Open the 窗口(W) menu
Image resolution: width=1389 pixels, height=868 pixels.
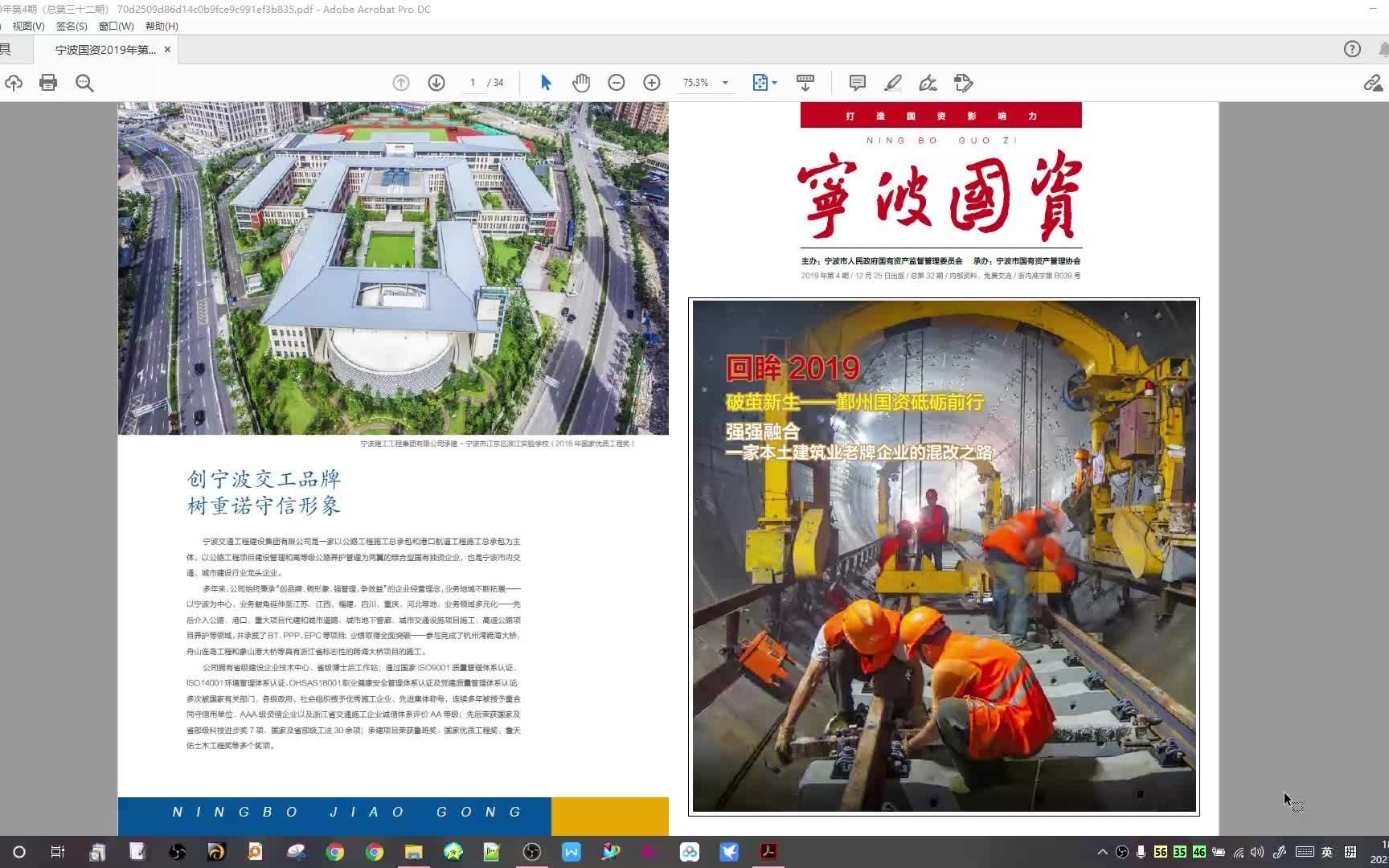117,26
